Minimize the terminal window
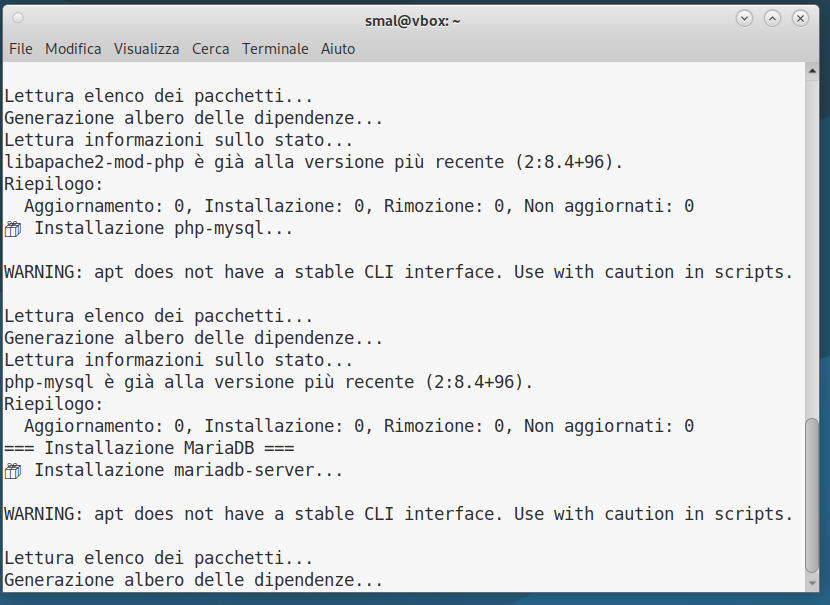The width and height of the screenshot is (830, 605). (x=744, y=19)
